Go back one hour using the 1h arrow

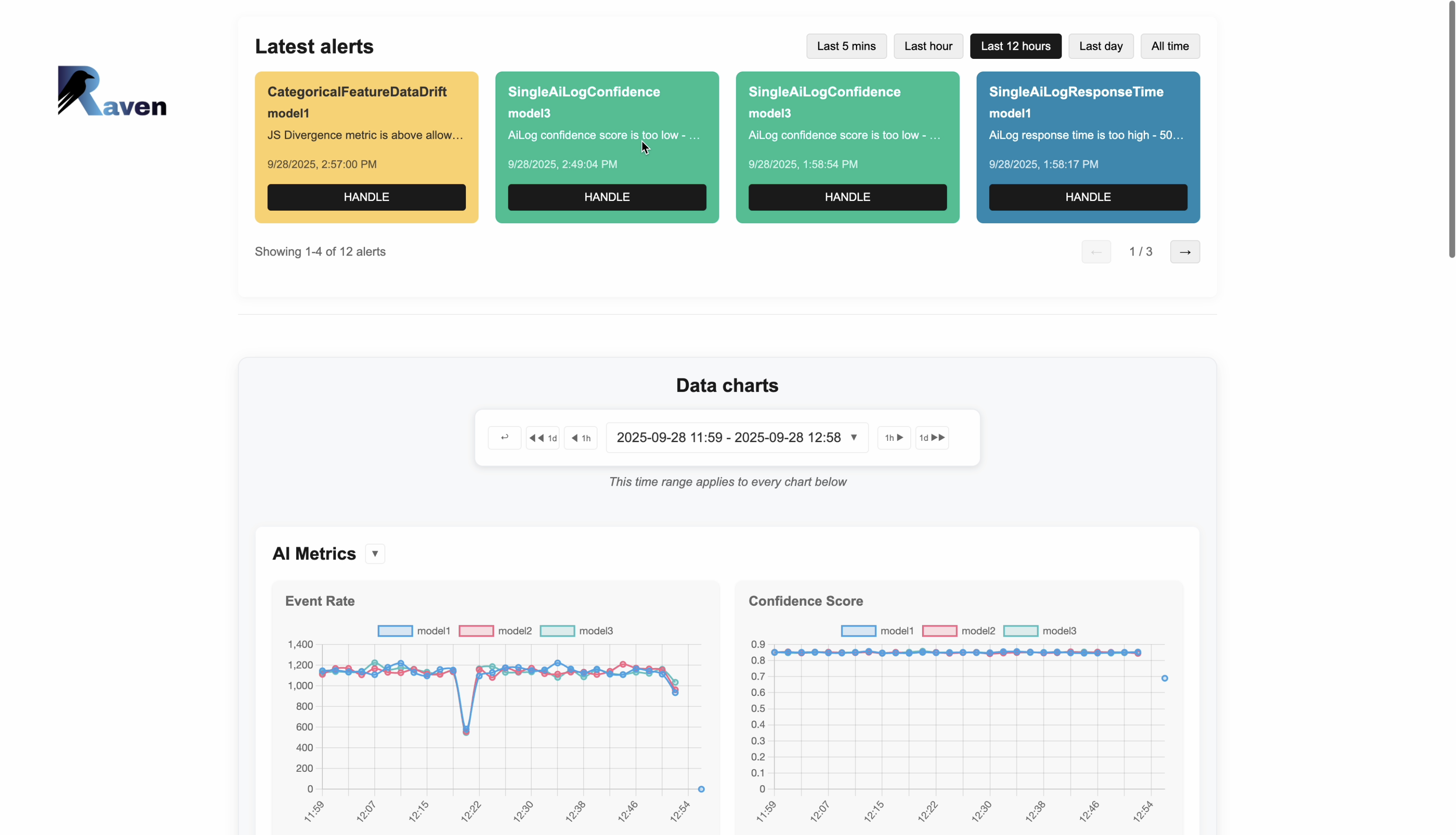pos(581,437)
